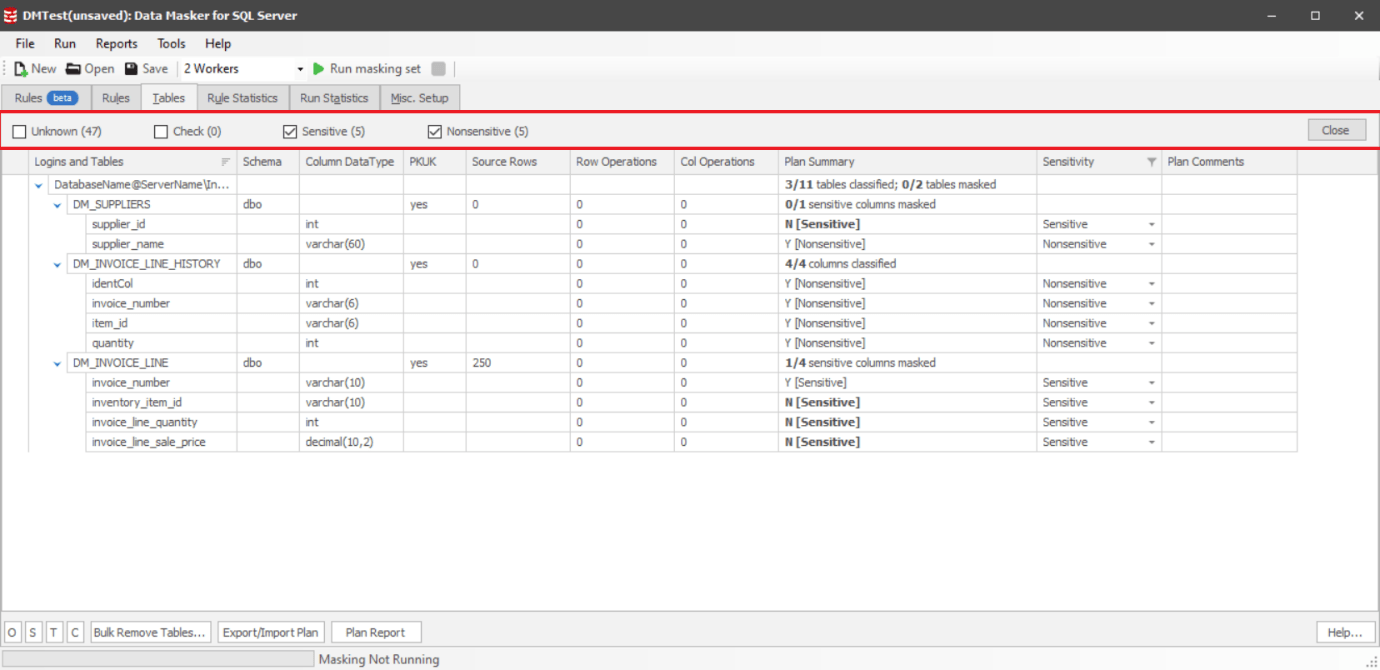Open the Reports menu
Screen dimensions: 1380x670
tap(116, 43)
